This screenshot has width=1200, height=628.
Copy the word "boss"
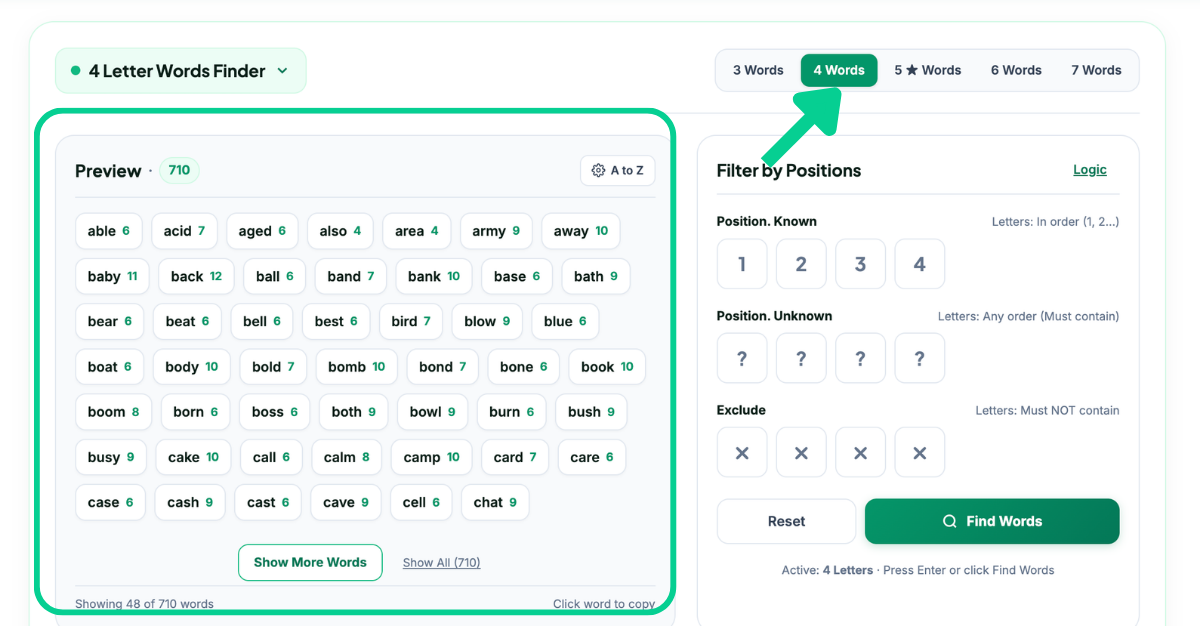(275, 412)
